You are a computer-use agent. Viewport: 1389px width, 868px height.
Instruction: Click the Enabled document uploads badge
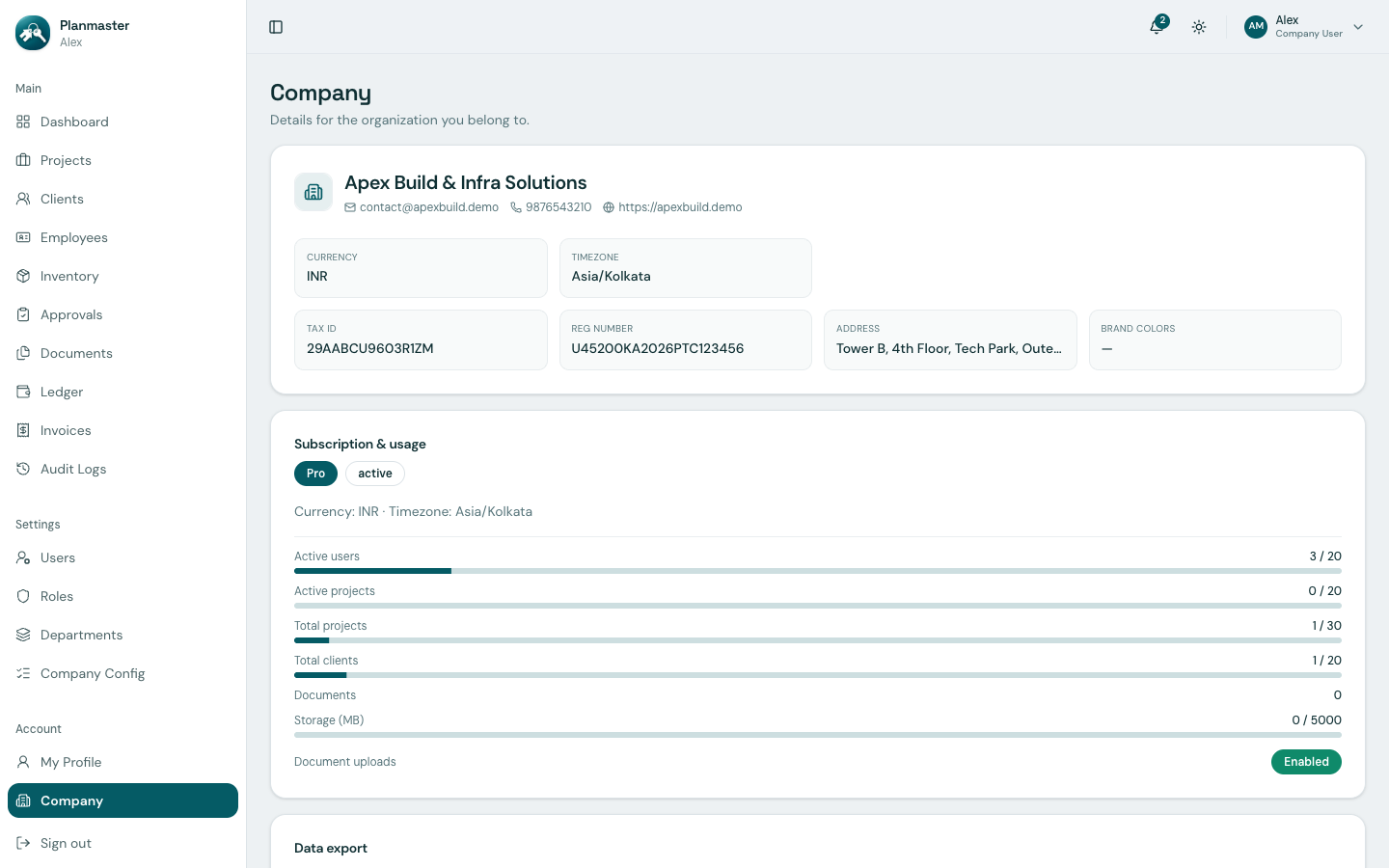click(x=1306, y=762)
